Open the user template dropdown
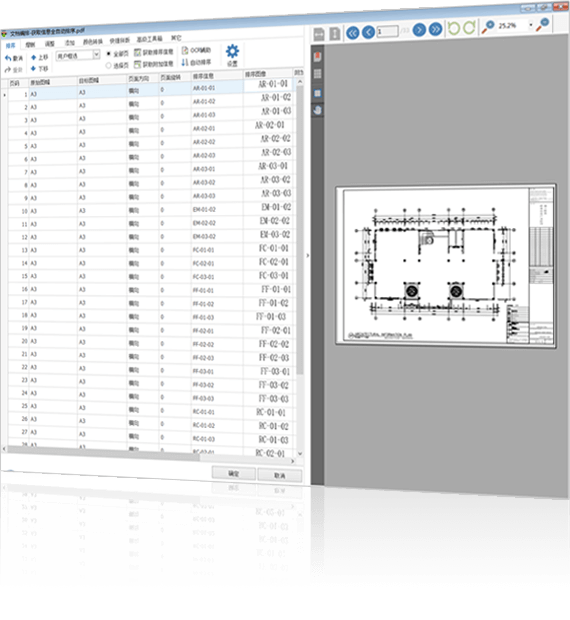The width and height of the screenshot is (570, 620). pyautogui.click(x=96, y=55)
